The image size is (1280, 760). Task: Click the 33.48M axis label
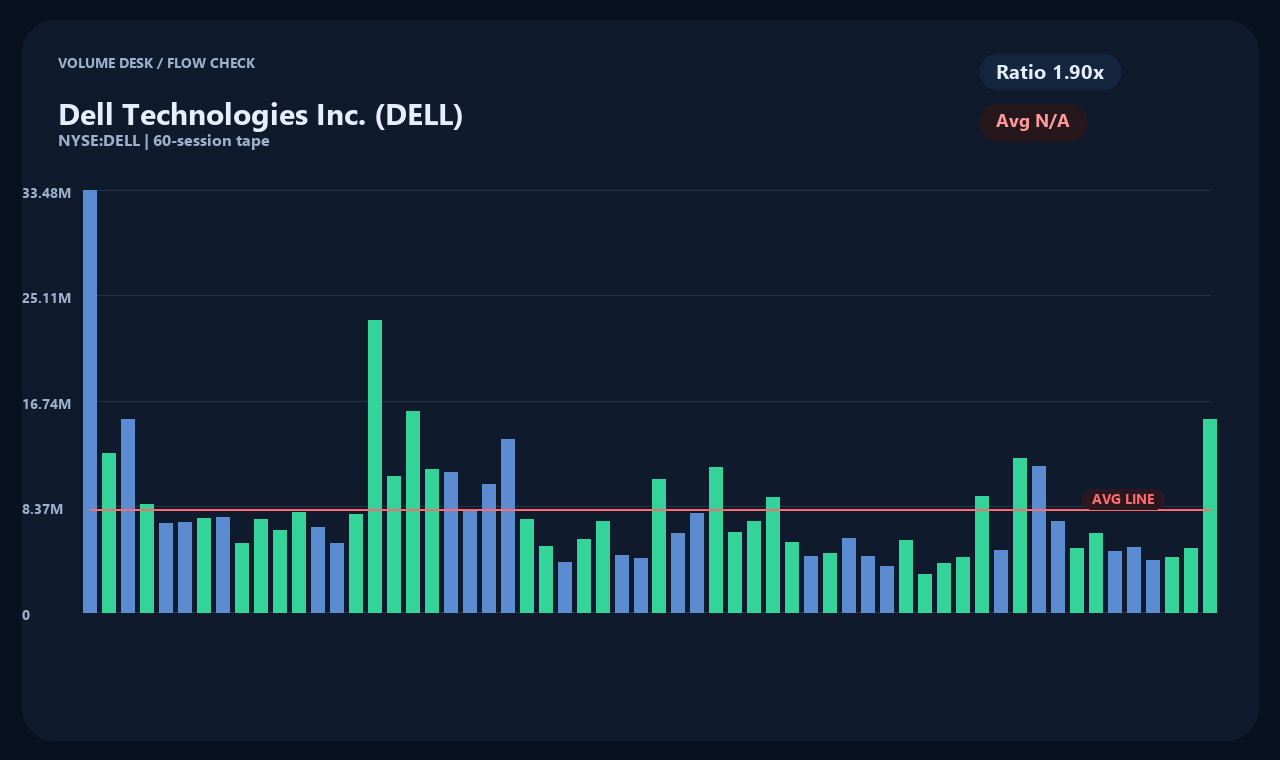point(46,192)
